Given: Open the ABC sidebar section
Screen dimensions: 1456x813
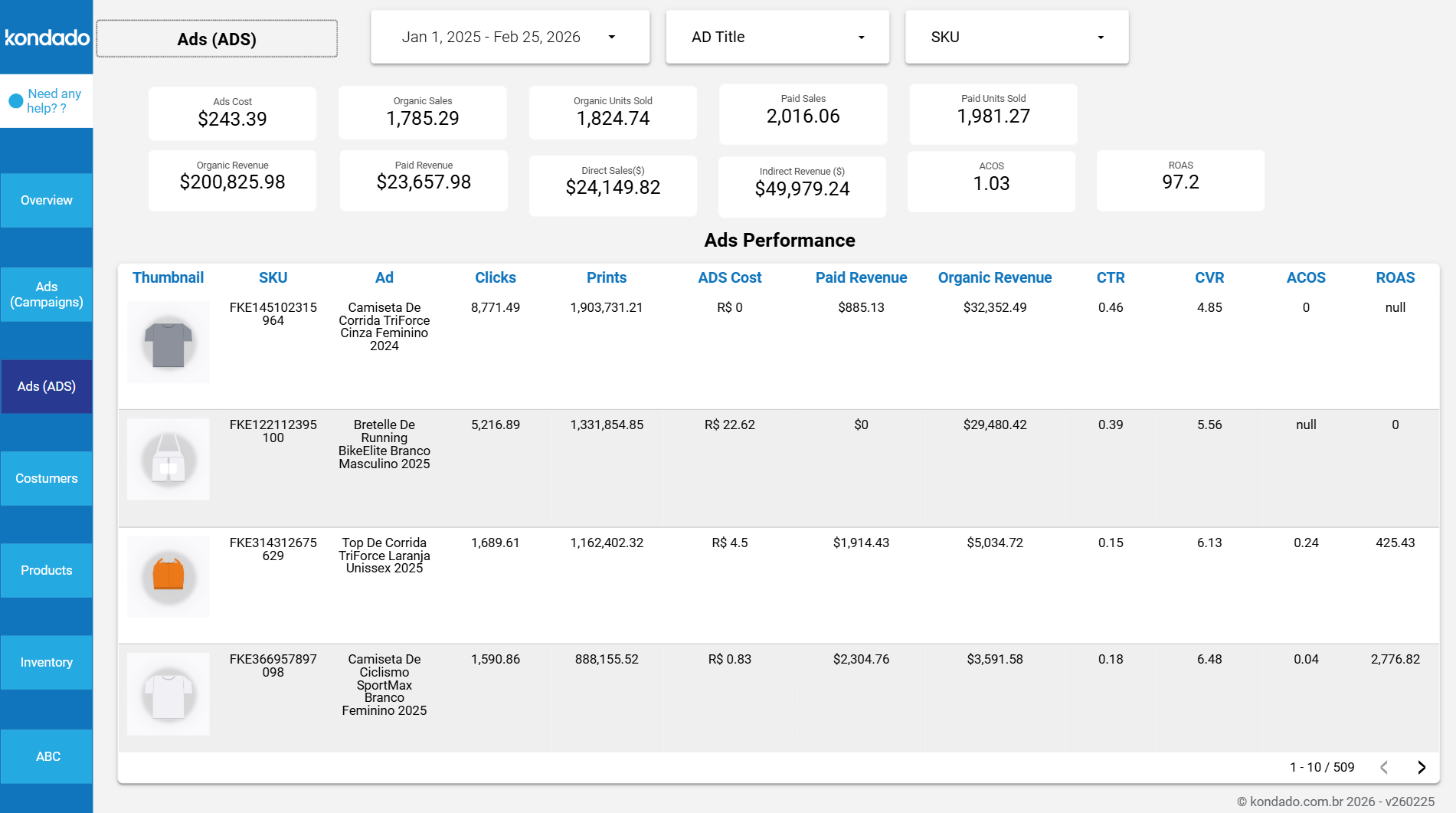Looking at the screenshot, I should [x=46, y=756].
